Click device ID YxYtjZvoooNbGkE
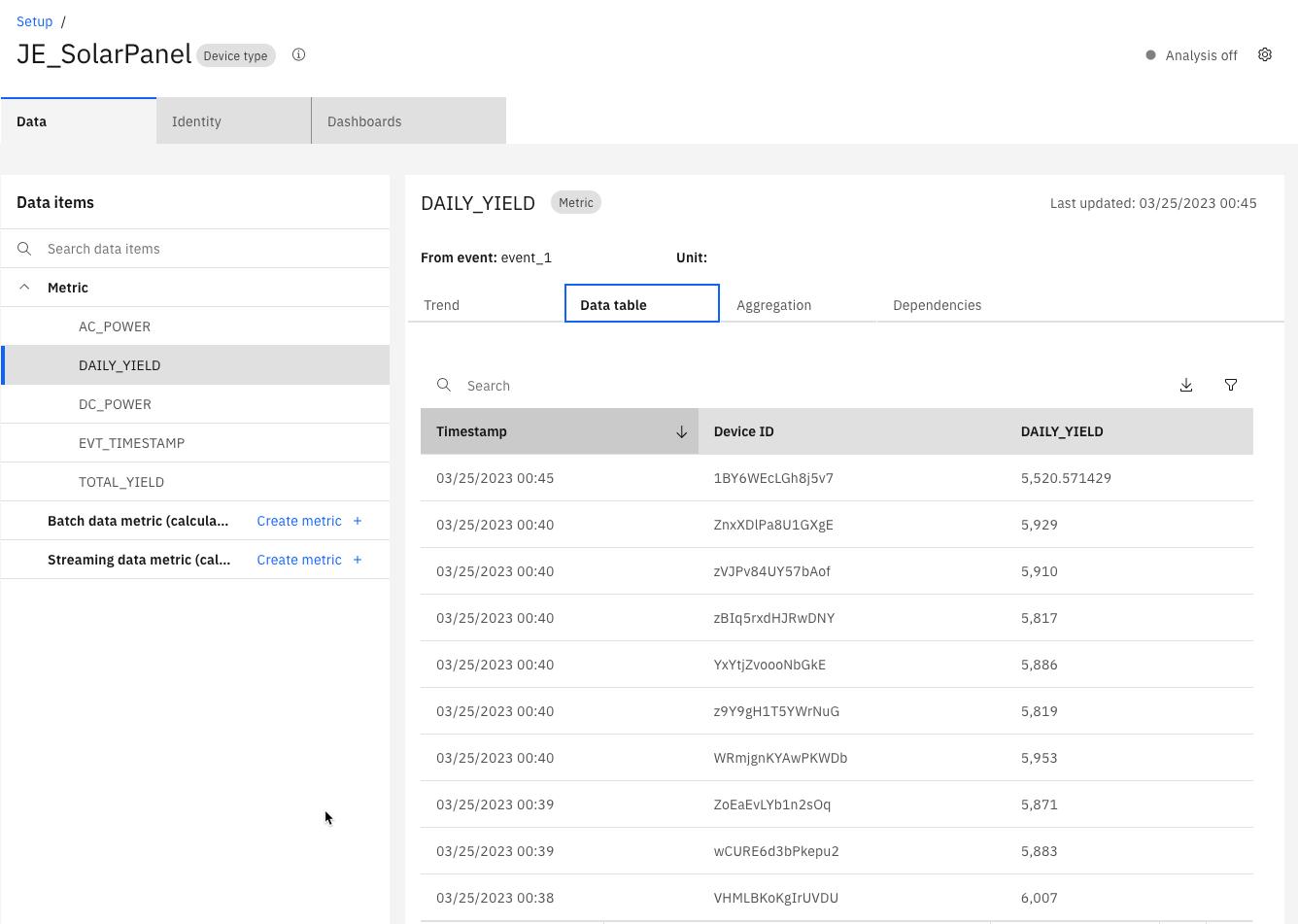Image resolution: width=1298 pixels, height=924 pixels. [769, 665]
